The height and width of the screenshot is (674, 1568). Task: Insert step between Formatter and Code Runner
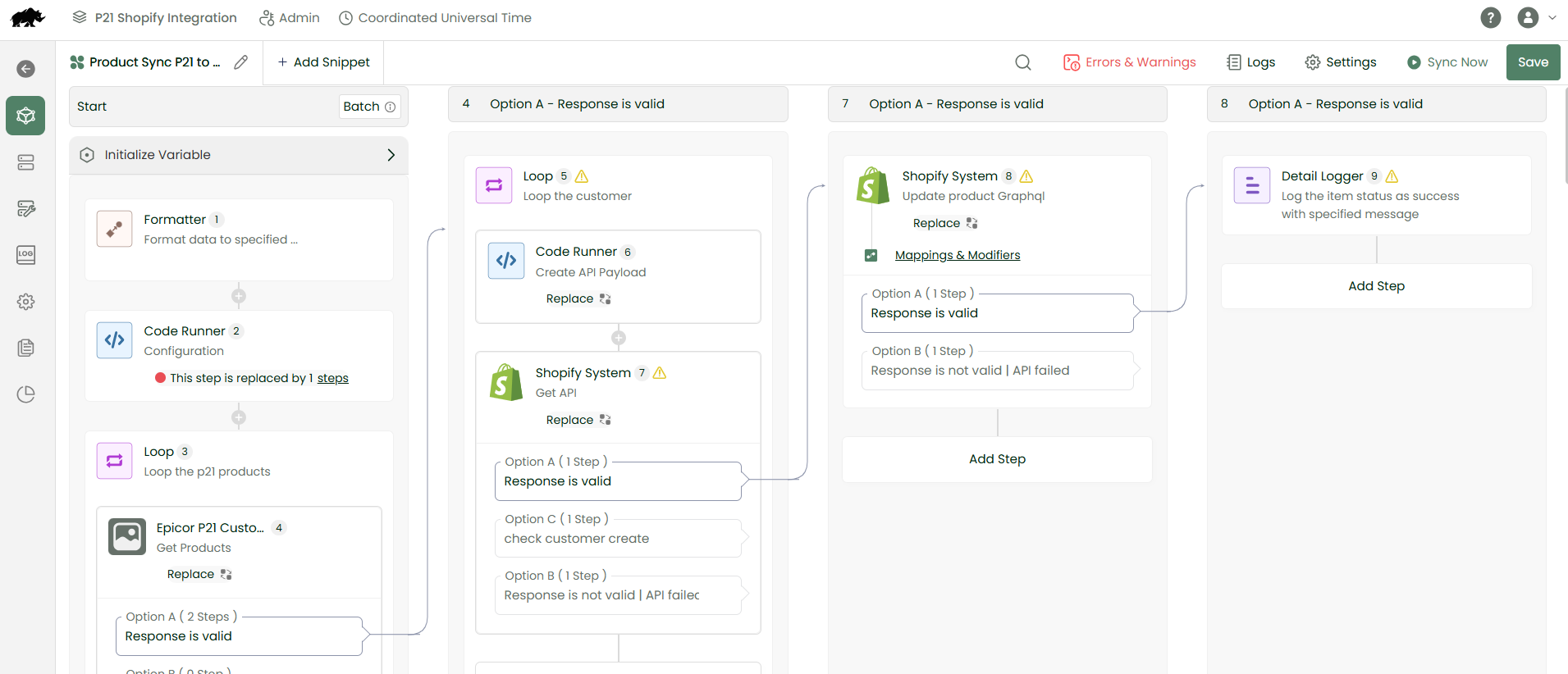coord(239,296)
